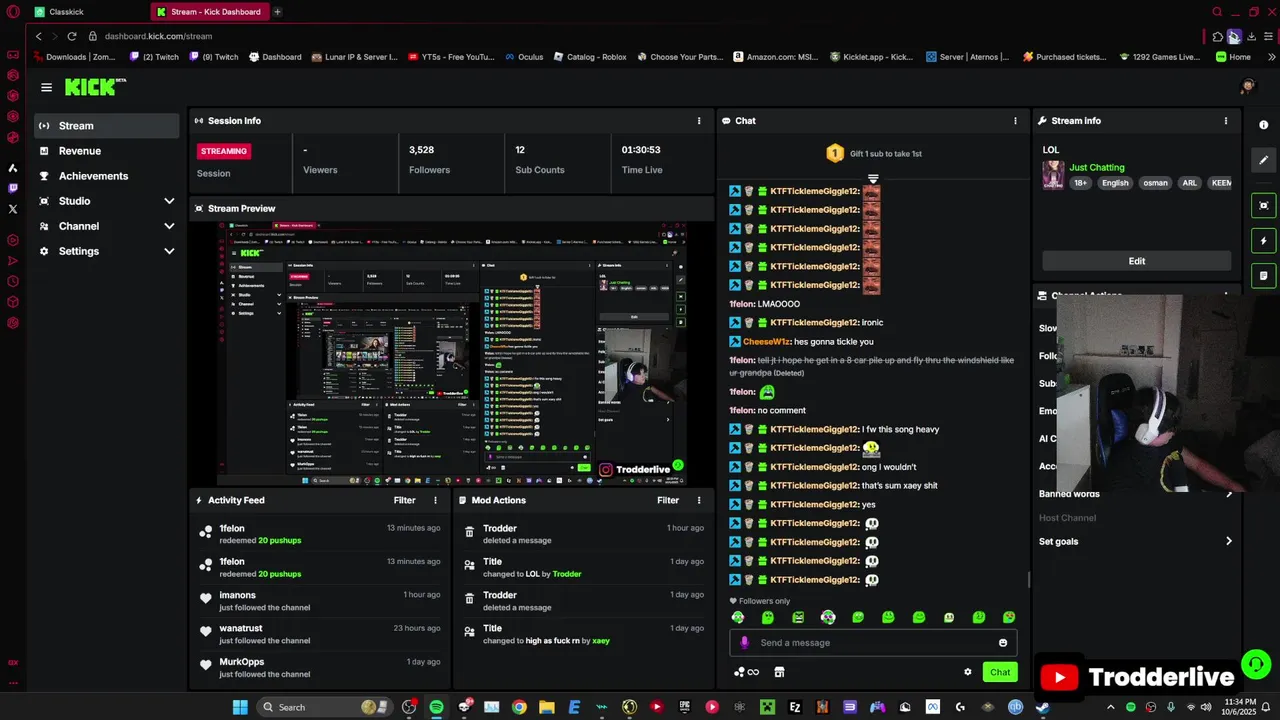Click xaey in the Mod Actions list
Screen dimensions: 1280x720
coord(601,641)
